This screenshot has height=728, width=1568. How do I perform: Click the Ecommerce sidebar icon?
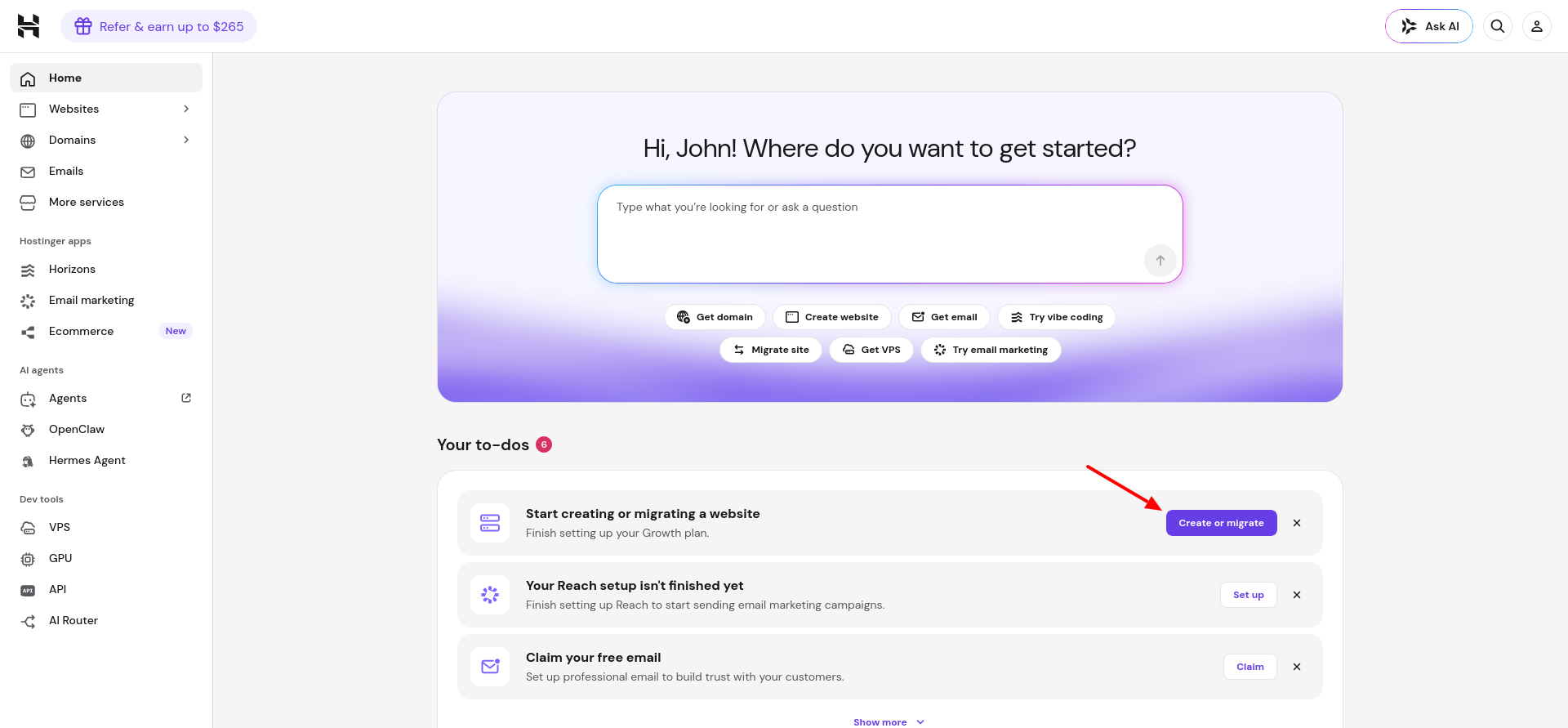click(28, 332)
